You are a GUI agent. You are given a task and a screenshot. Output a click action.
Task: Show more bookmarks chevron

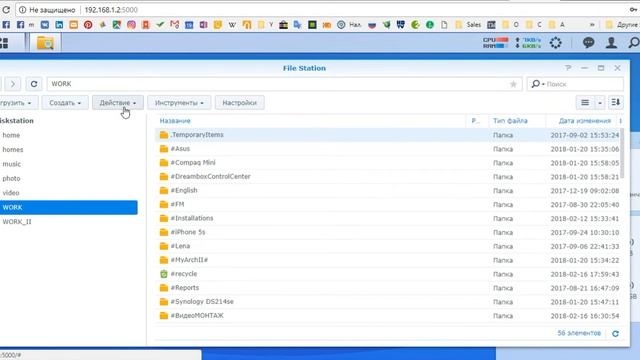click(x=592, y=25)
